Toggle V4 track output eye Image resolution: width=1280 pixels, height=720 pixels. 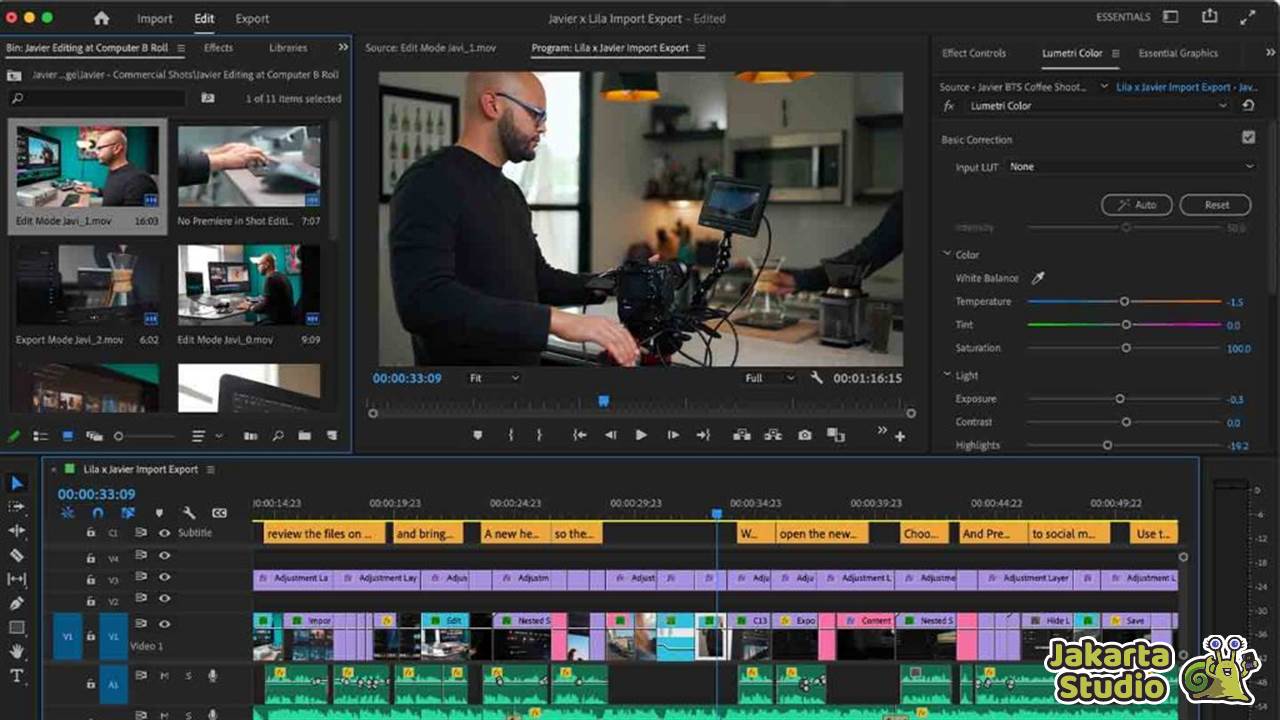coord(164,555)
